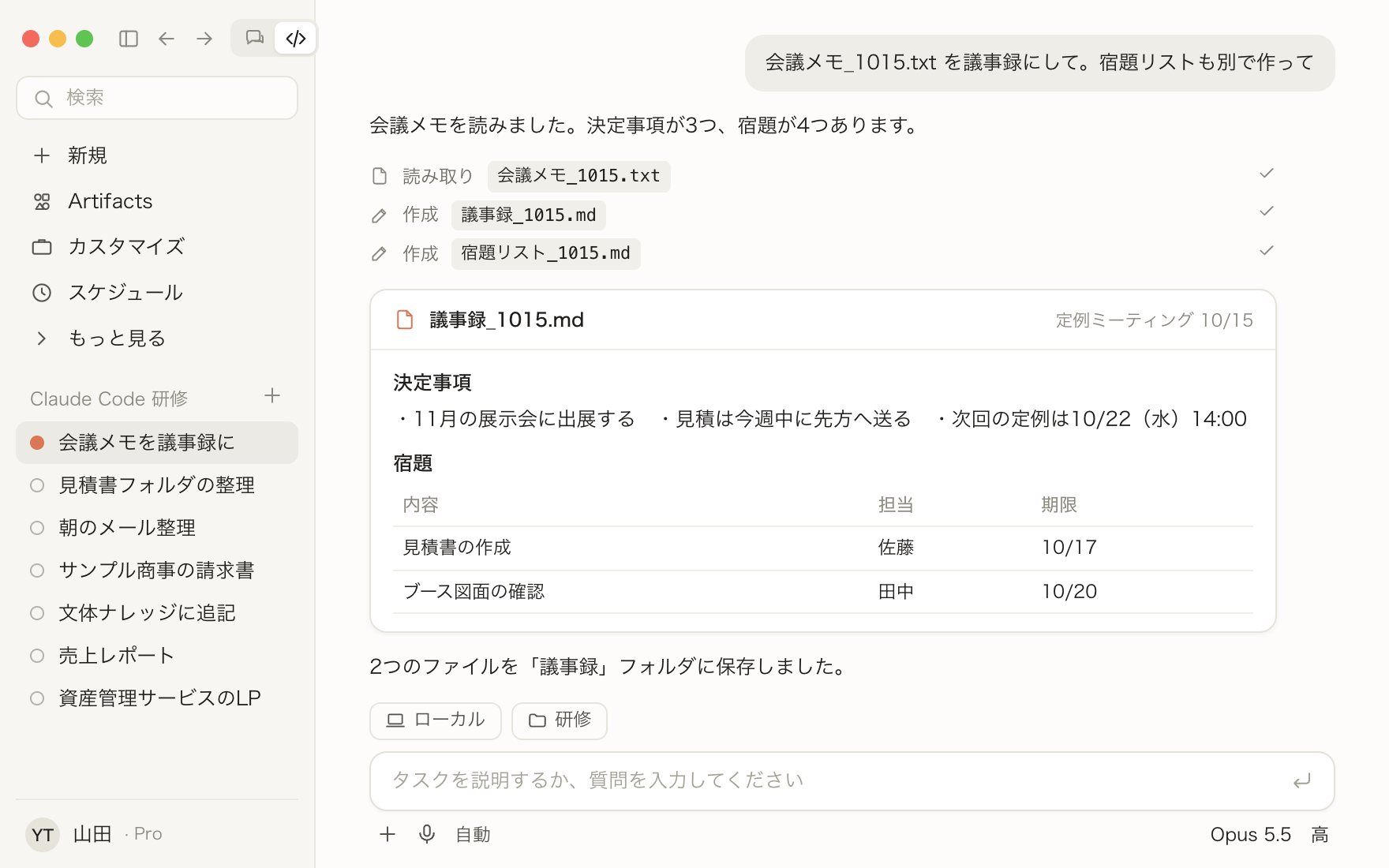Open the 自動 permission mode dropdown
The height and width of the screenshot is (868, 1389).
pyautogui.click(x=473, y=835)
